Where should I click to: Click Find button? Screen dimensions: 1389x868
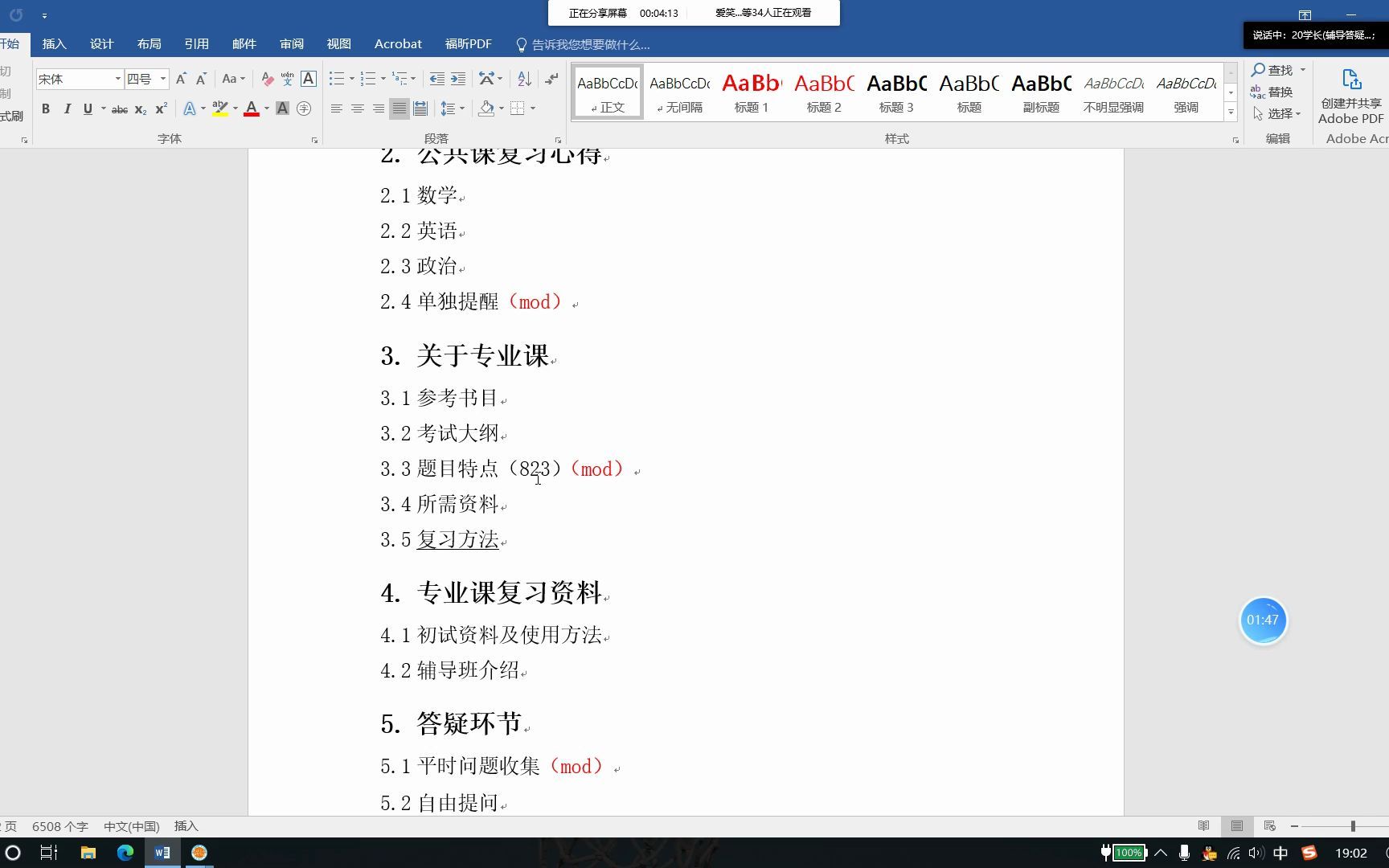click(x=1272, y=70)
